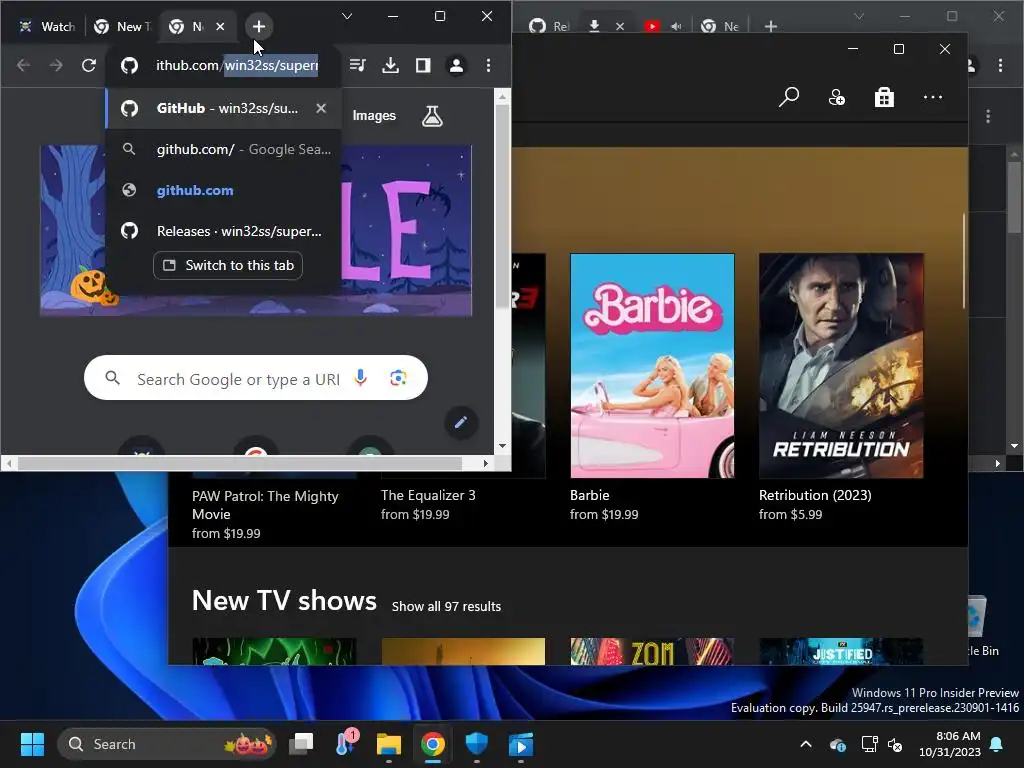Image resolution: width=1024 pixels, height=768 pixels.
Task: Close the active third Chrome tab
Action: coord(220,27)
